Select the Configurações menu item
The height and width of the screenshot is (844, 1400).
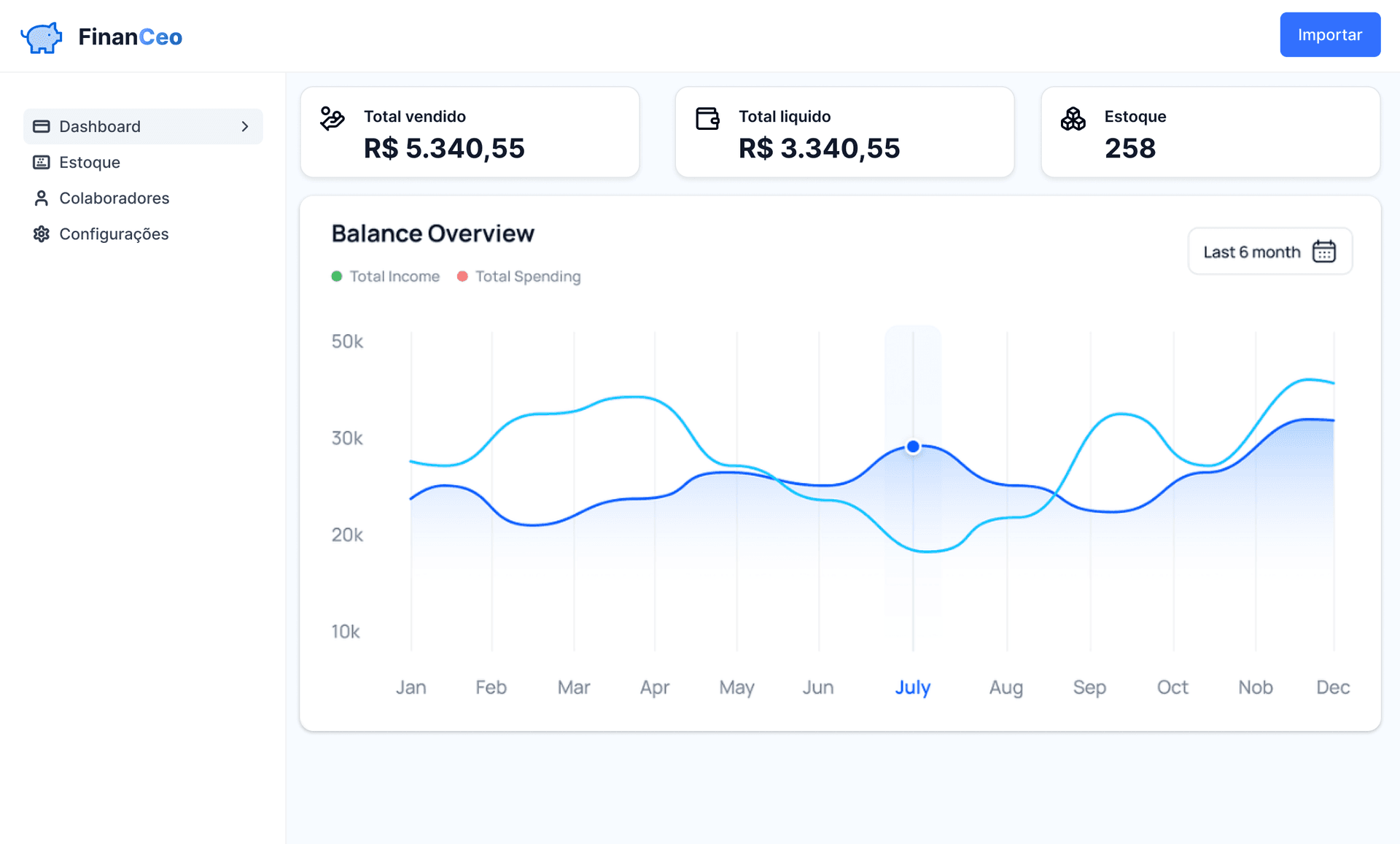(113, 233)
